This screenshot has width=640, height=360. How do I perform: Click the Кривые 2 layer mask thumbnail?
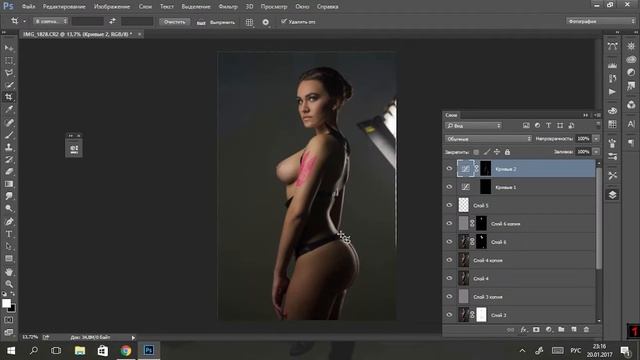click(x=486, y=169)
